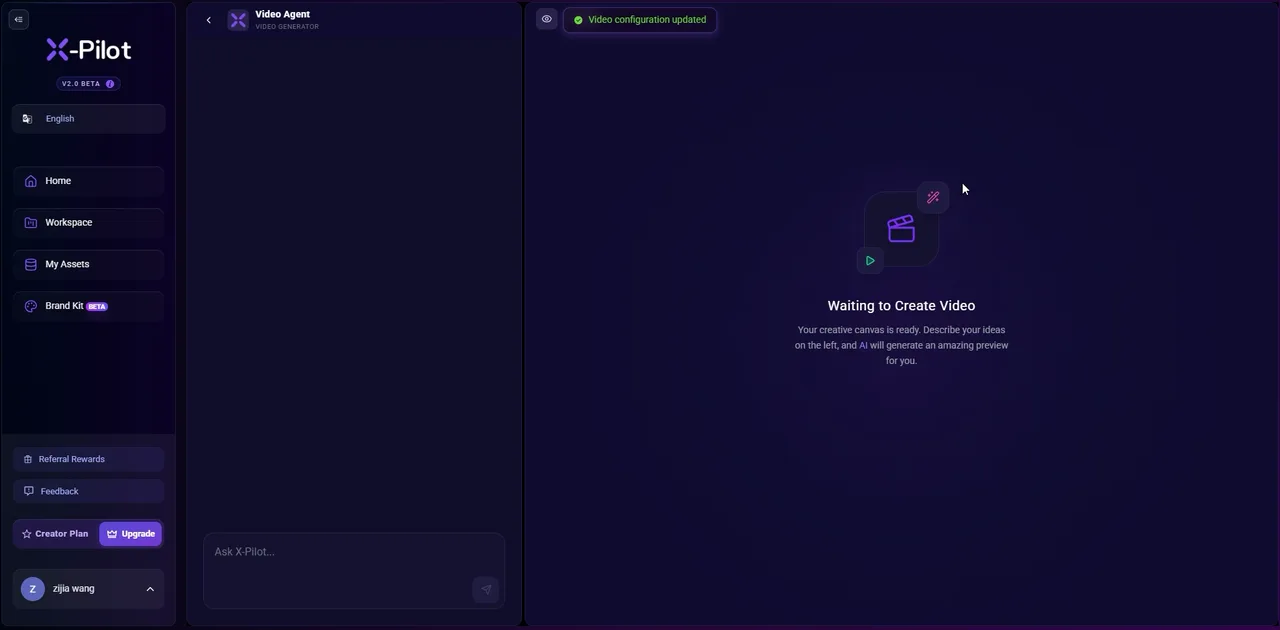Image resolution: width=1280 pixels, height=630 pixels.
Task: Open My Assets page
Action: pyautogui.click(x=89, y=264)
